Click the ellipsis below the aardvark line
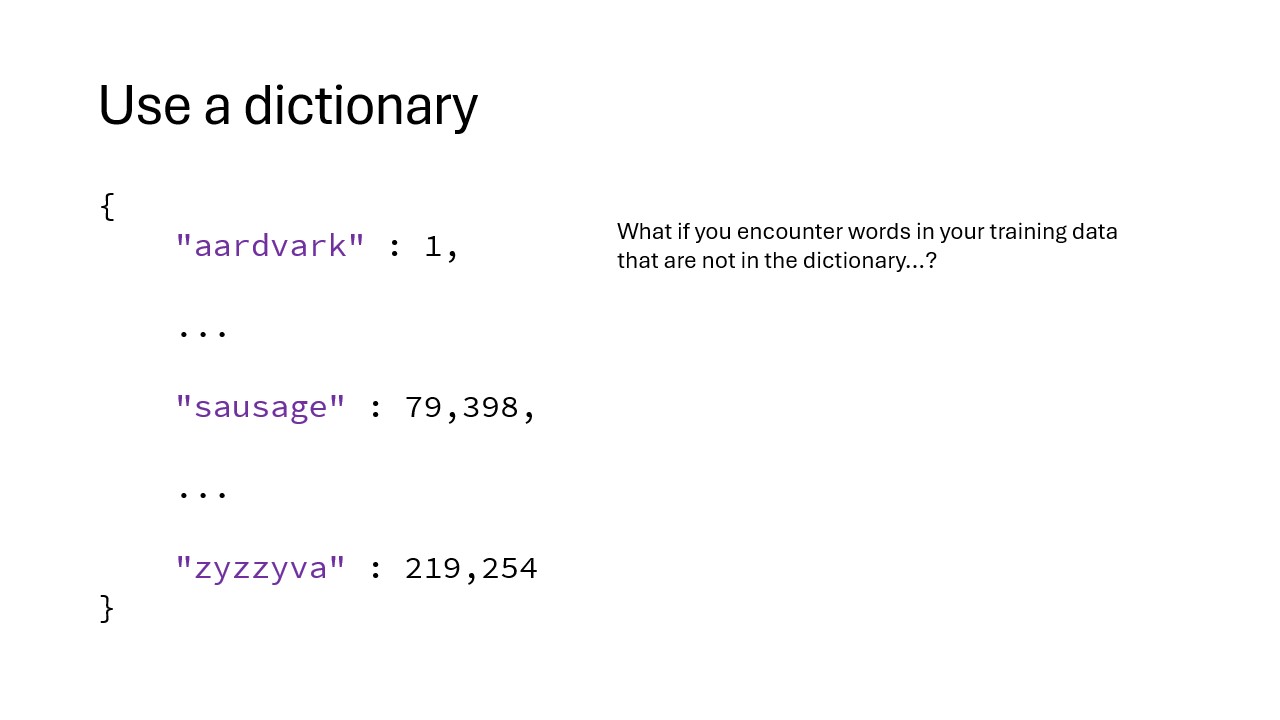Screen dimensions: 1280x720 (x=203, y=332)
